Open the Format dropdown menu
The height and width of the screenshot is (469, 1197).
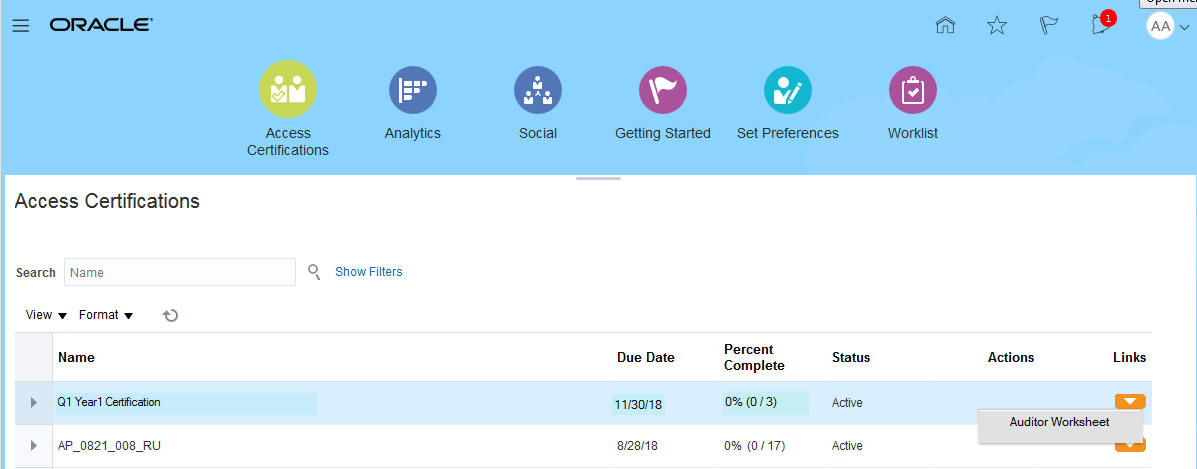pos(105,315)
